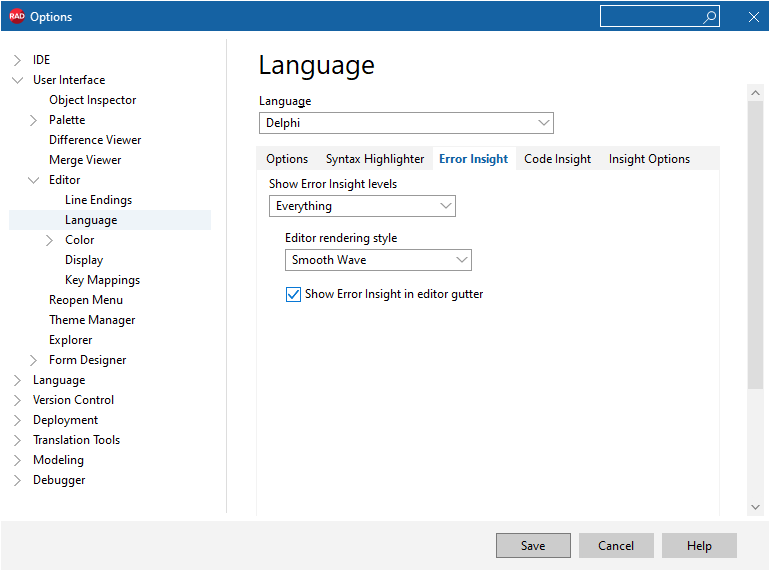This screenshot has height=571, width=770.
Task: Expand the Translation Tools tree node
Action: [17, 440]
